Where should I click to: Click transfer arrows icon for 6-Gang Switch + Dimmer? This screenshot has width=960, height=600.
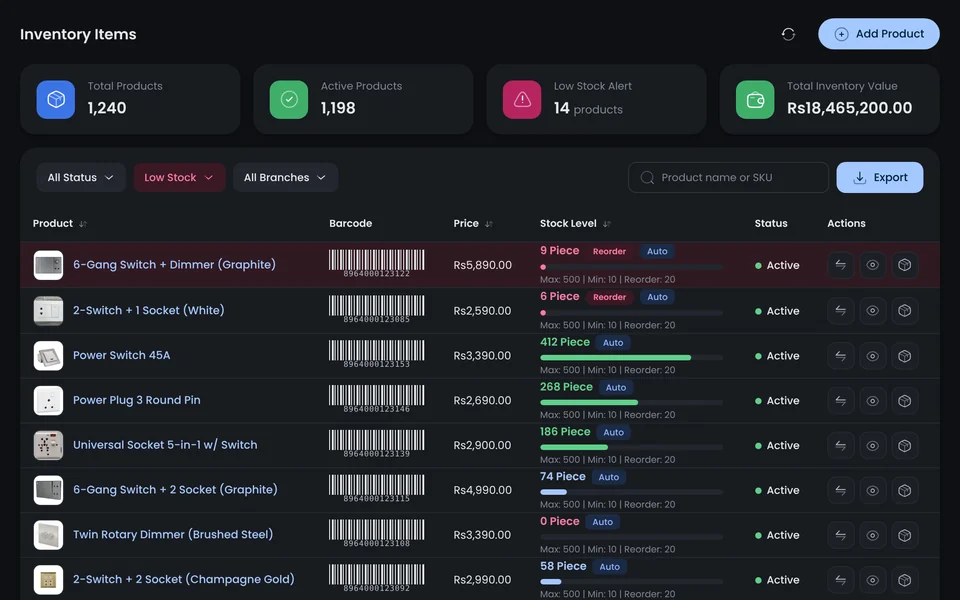[841, 265]
